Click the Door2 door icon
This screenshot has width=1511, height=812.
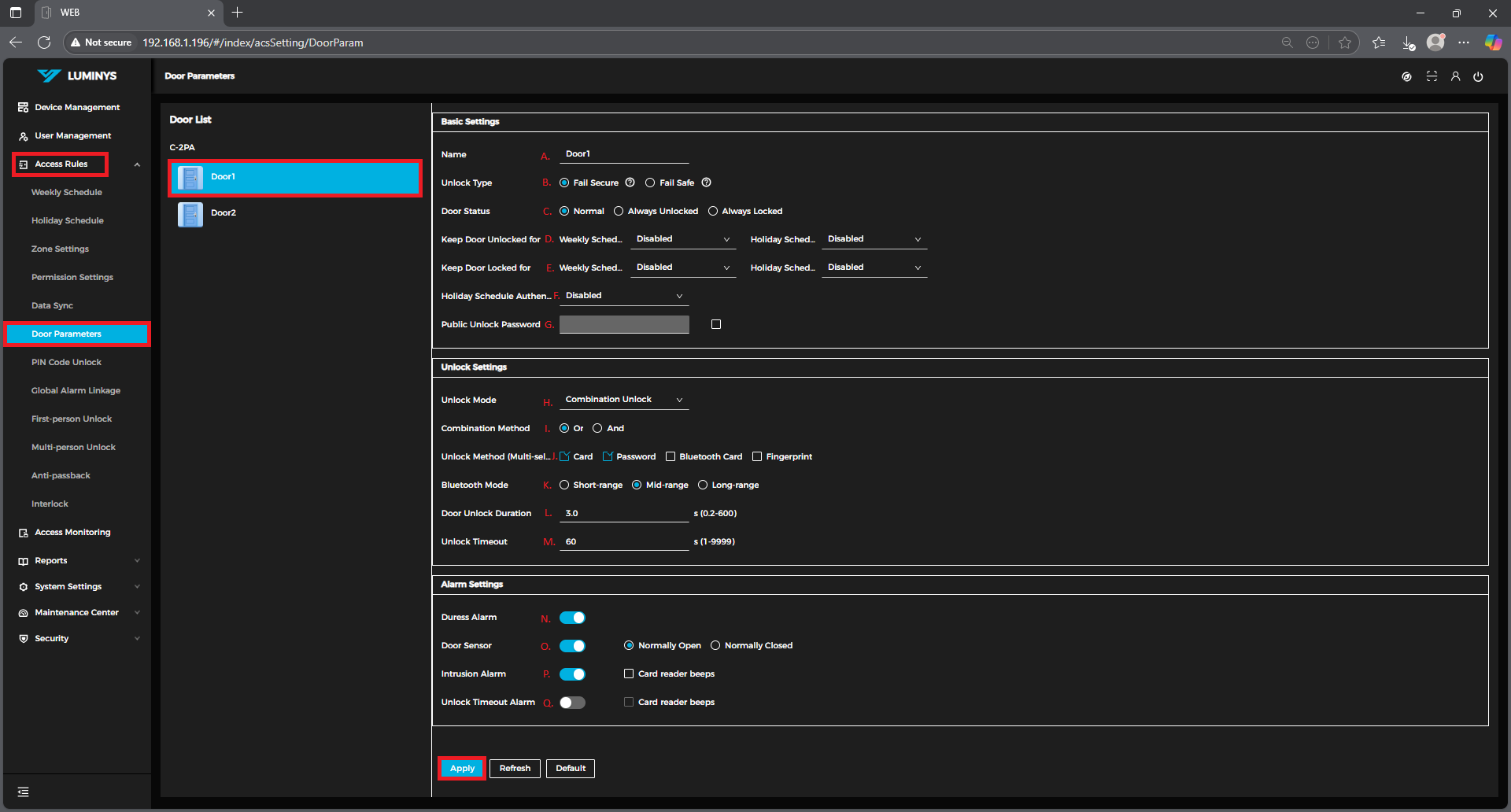[190, 214]
